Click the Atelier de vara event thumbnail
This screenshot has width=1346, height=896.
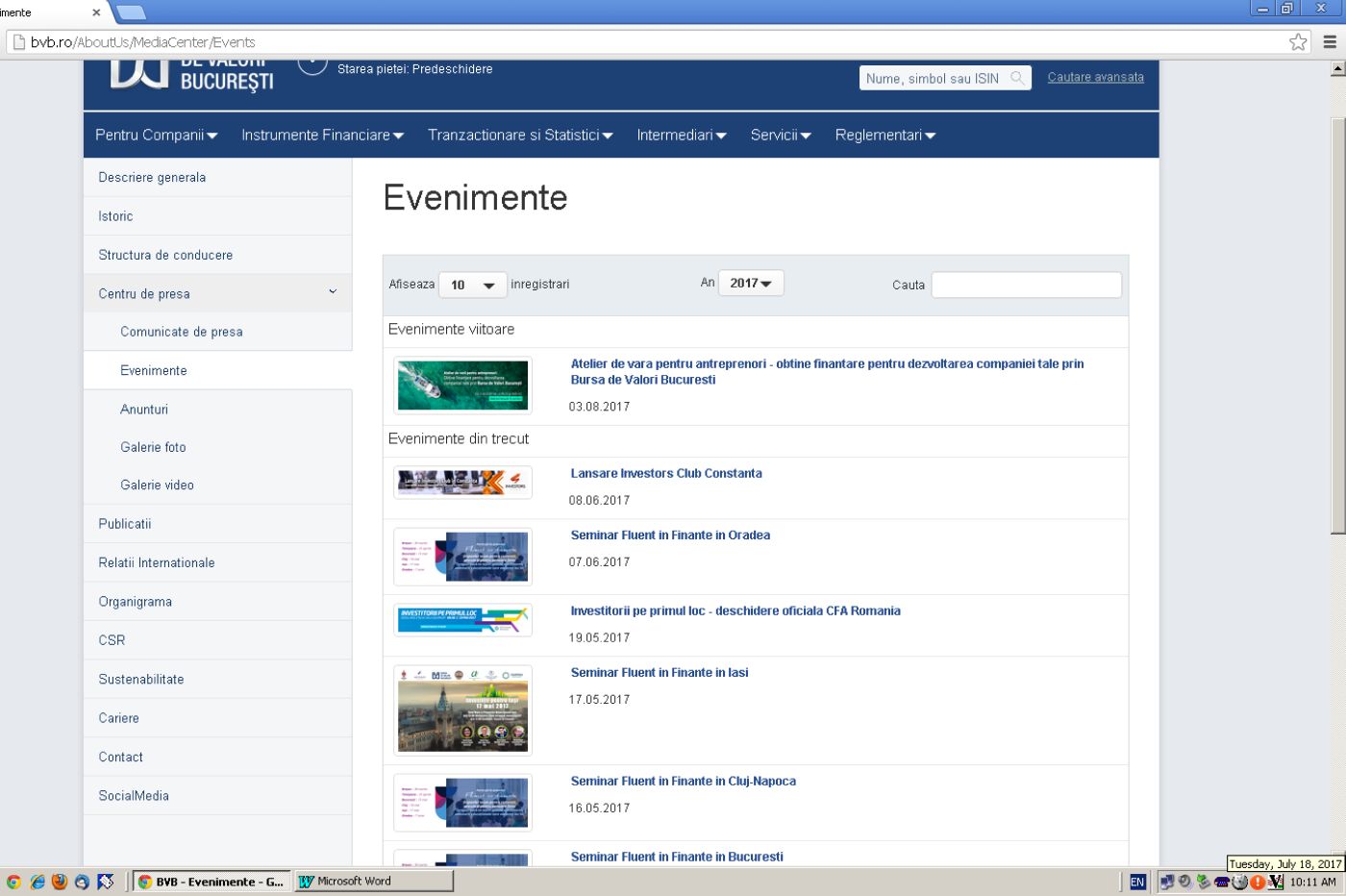click(x=462, y=386)
